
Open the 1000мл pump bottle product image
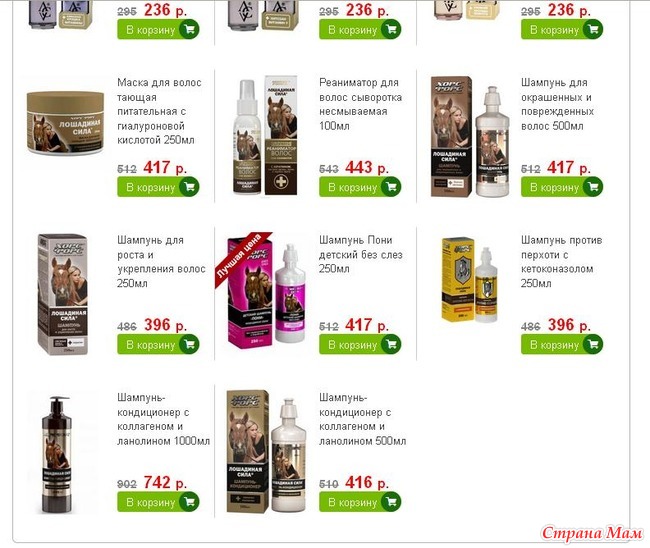pos(58,455)
